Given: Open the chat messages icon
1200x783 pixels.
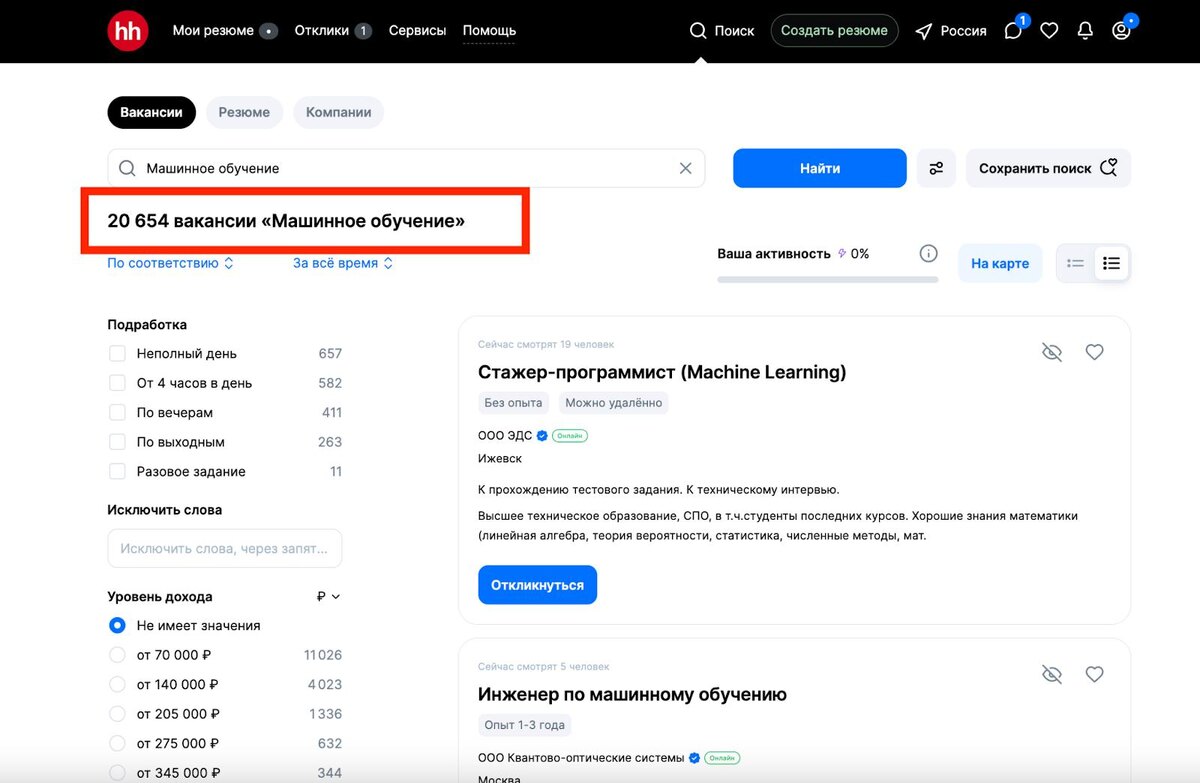Looking at the screenshot, I should pos(1013,31).
